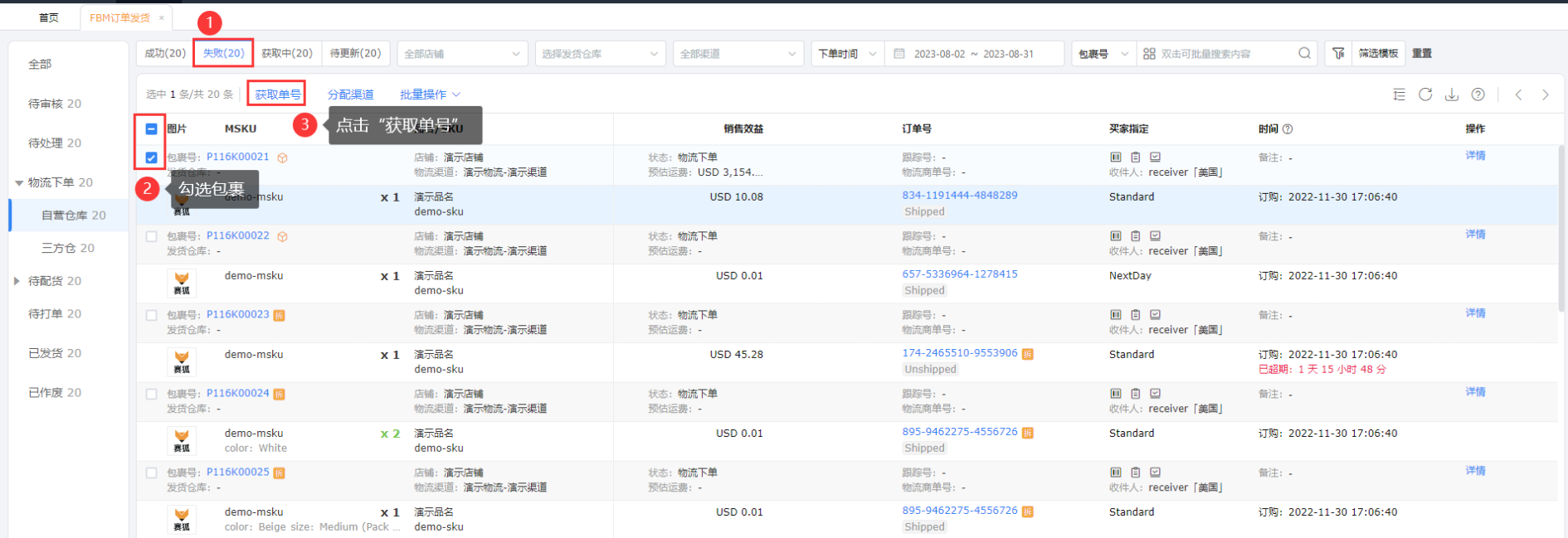Switch to the 失败(20) tab
1568x538 pixels.
[x=223, y=53]
